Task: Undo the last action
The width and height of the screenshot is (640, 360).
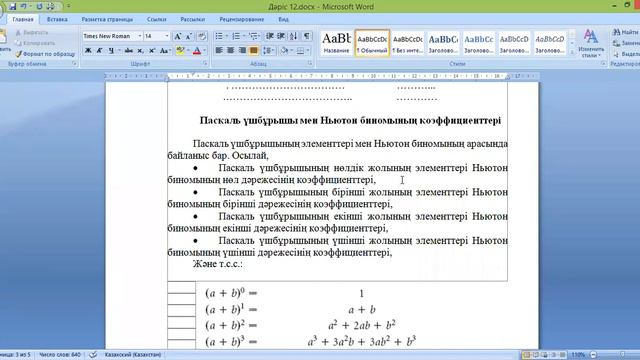Action: coord(24,7)
